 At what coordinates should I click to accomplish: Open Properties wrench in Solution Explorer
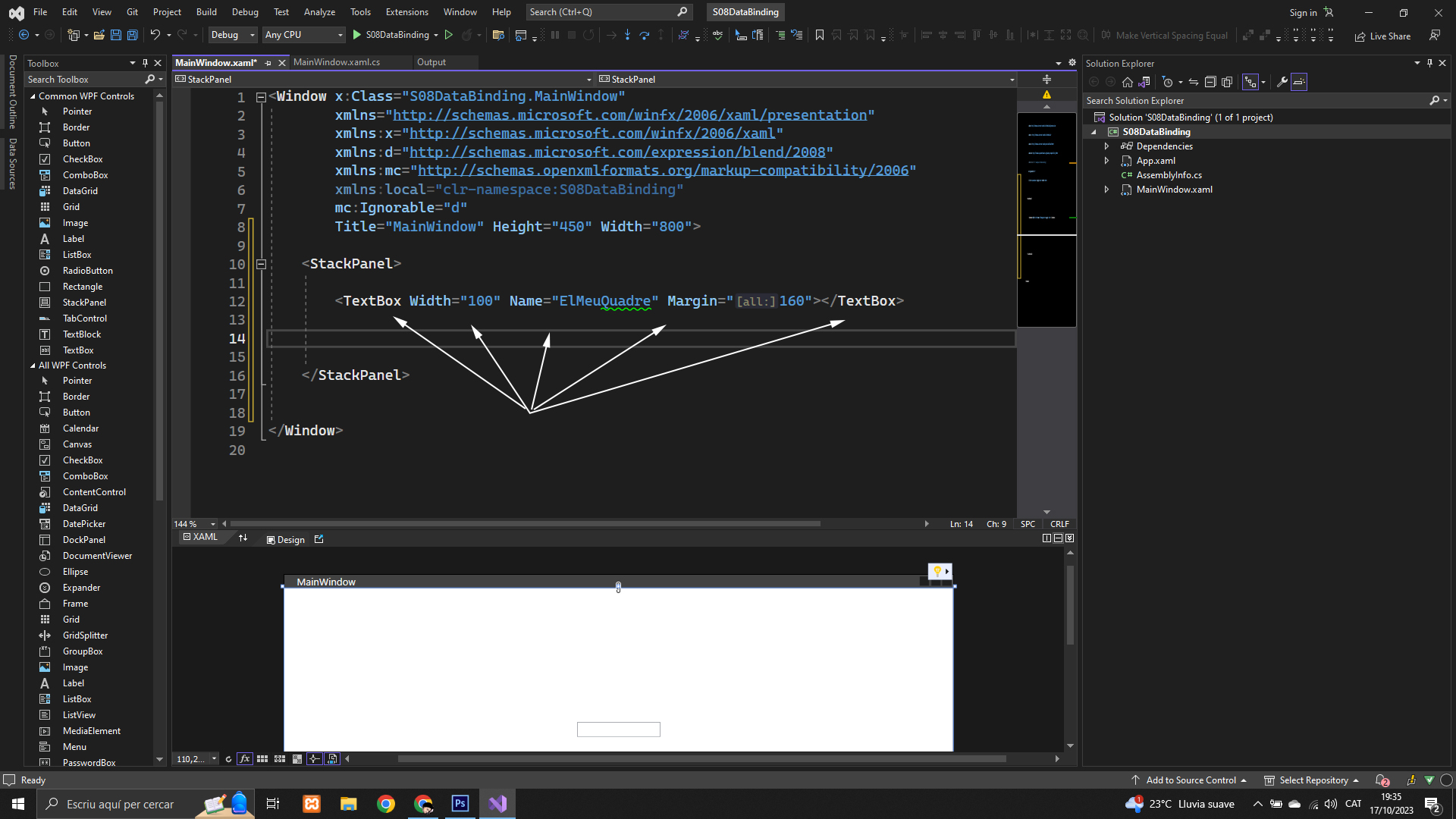tap(1282, 82)
